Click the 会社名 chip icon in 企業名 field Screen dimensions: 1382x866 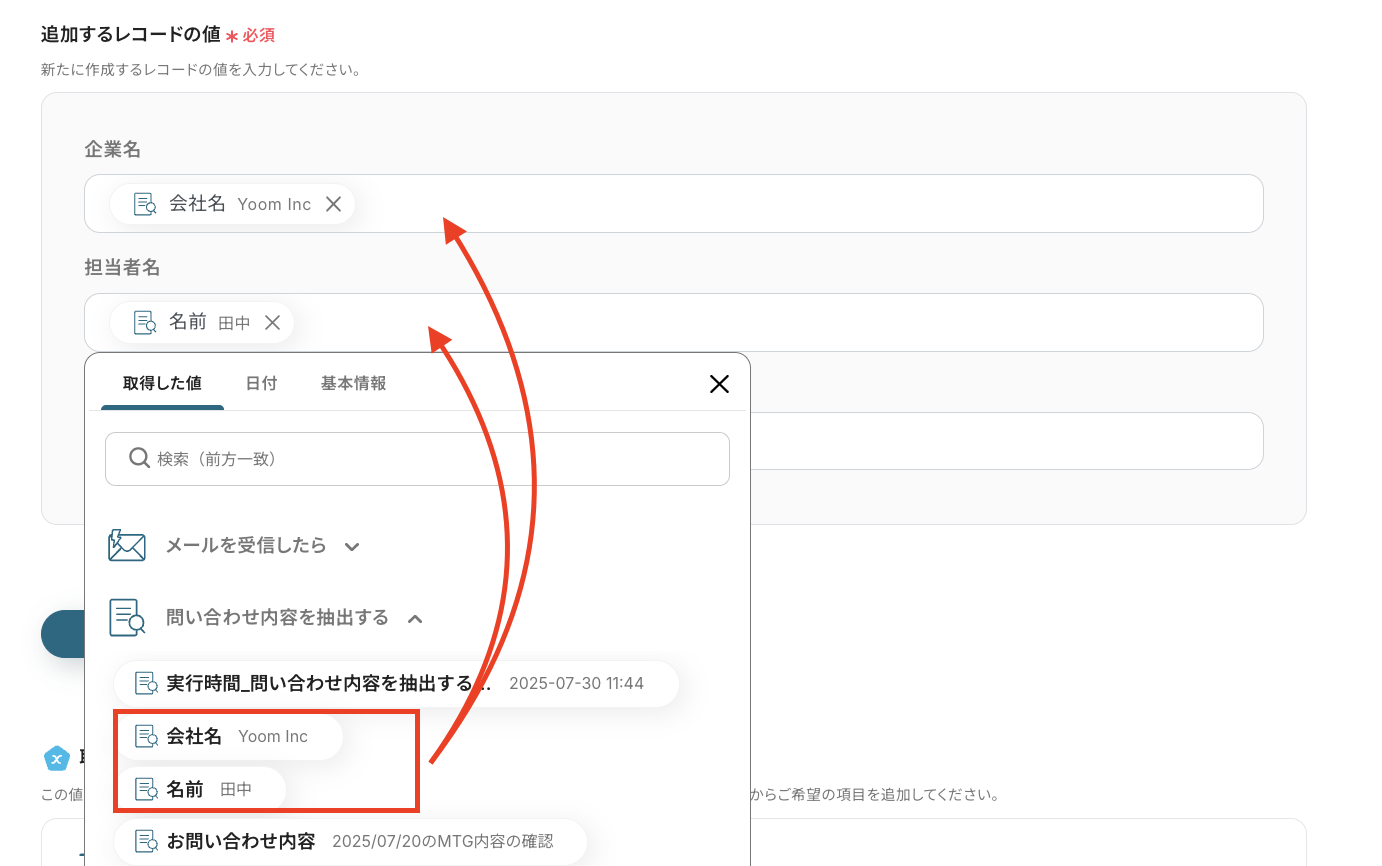click(x=145, y=204)
